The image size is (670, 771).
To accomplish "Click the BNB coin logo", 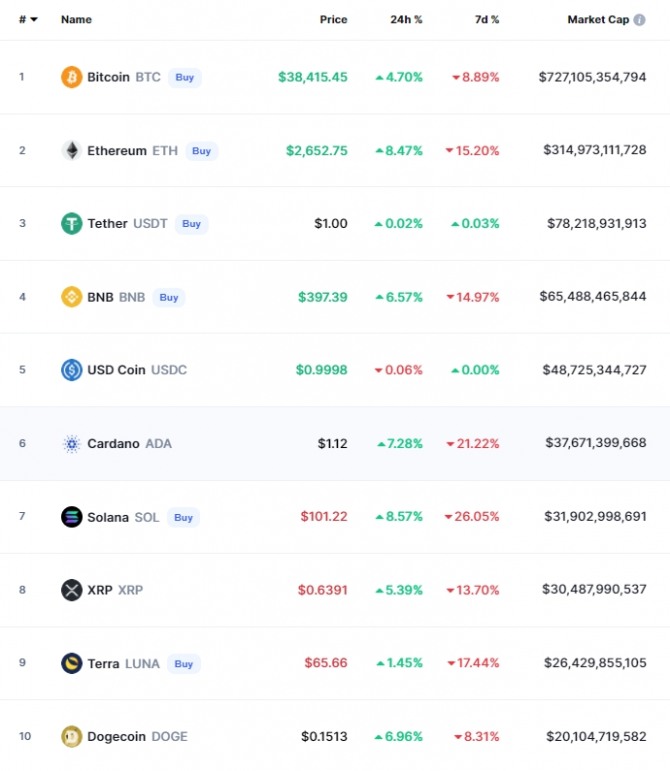I will 71,297.
